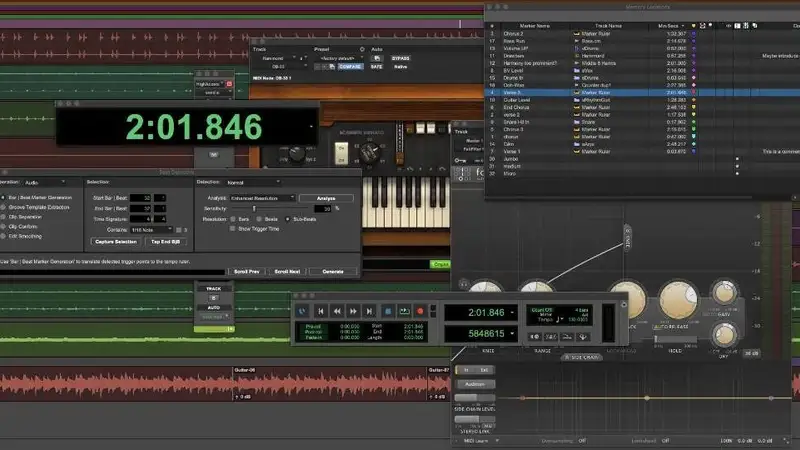Click the Rewind transport button
The height and width of the screenshot is (450, 800).
click(x=337, y=311)
